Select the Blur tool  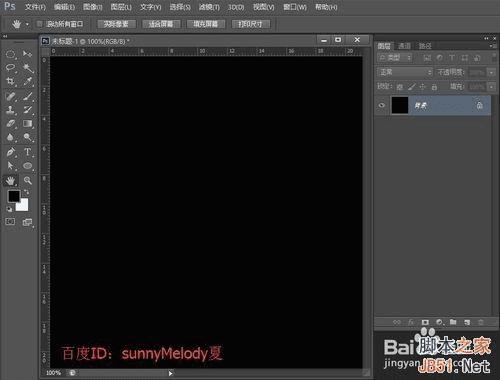pos(11,137)
